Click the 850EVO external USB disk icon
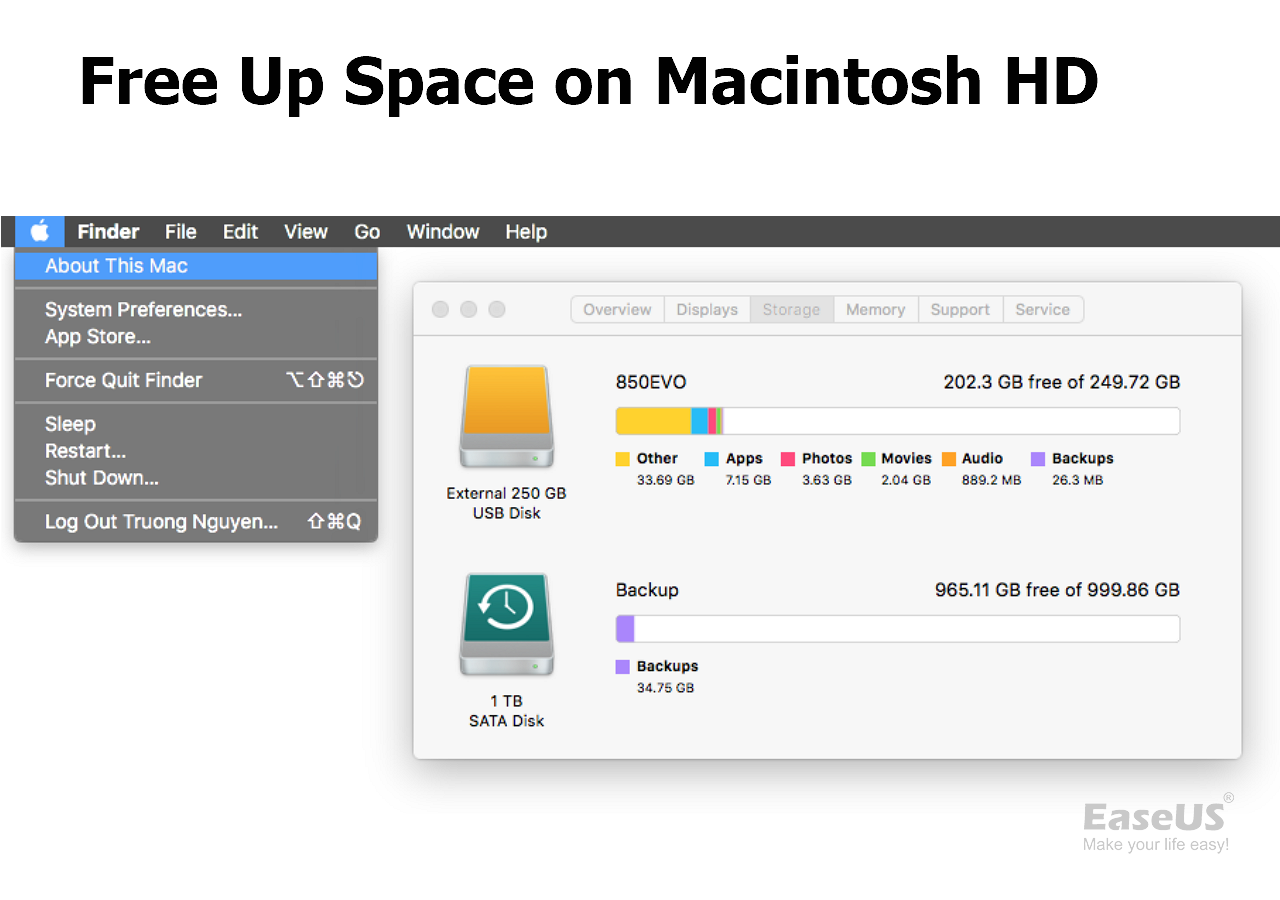The image size is (1280, 900). pos(507,417)
